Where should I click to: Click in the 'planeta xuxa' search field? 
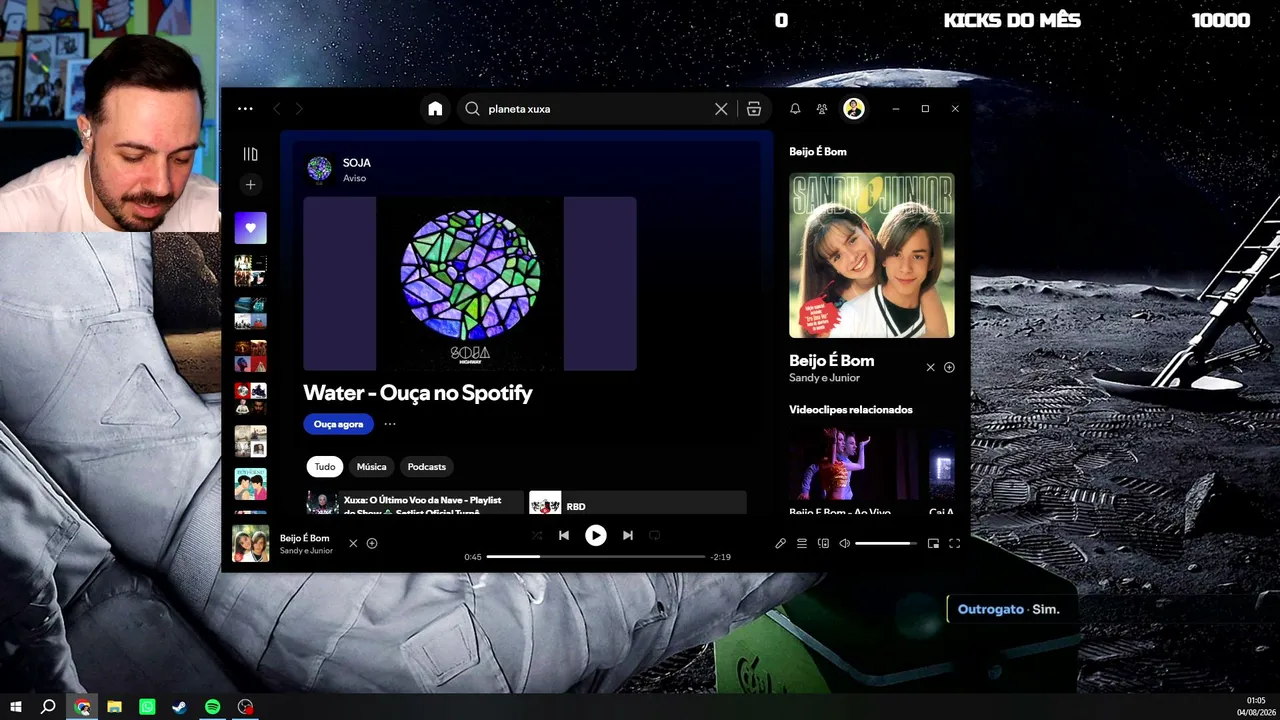[598, 109]
